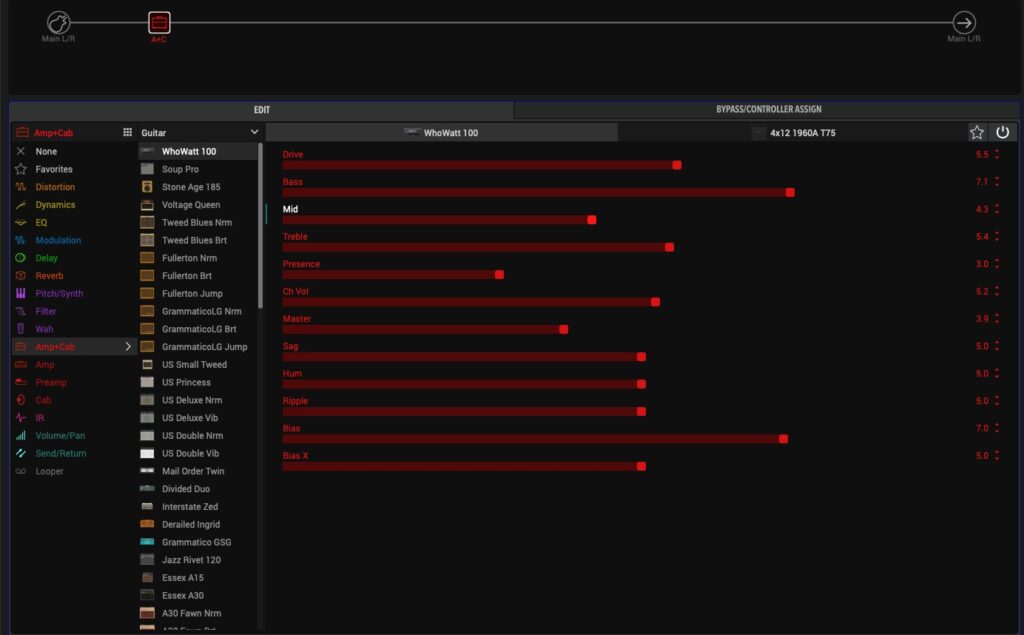Select the Delay effect category
This screenshot has width=1024, height=635.
pyautogui.click(x=47, y=258)
